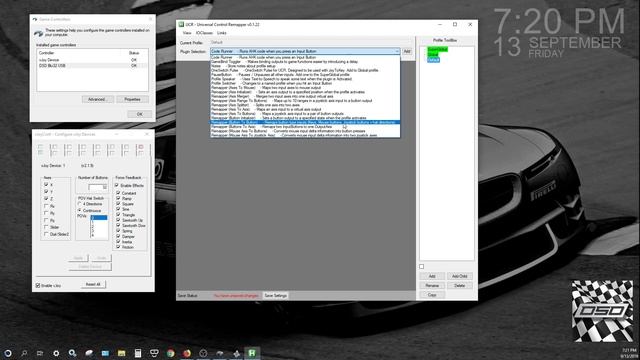Open the Links menu
Image resolution: width=640 pixels, height=360 pixels.
coord(222,33)
